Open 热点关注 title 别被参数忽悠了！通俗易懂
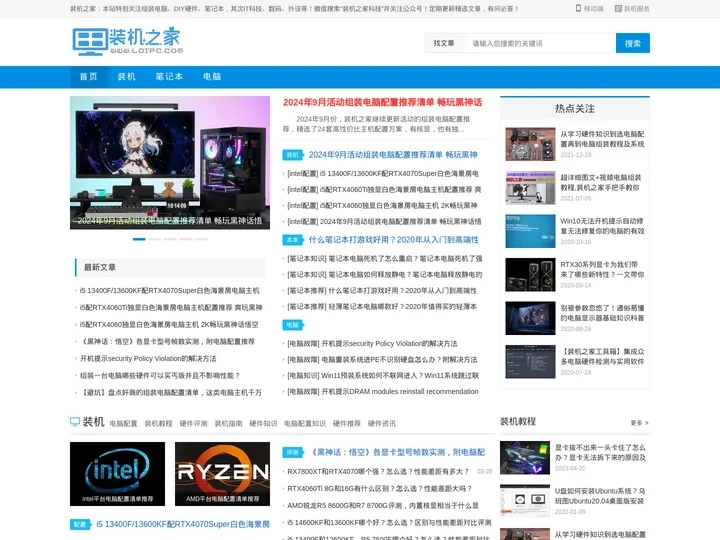This screenshot has width=720, height=540. [602, 313]
